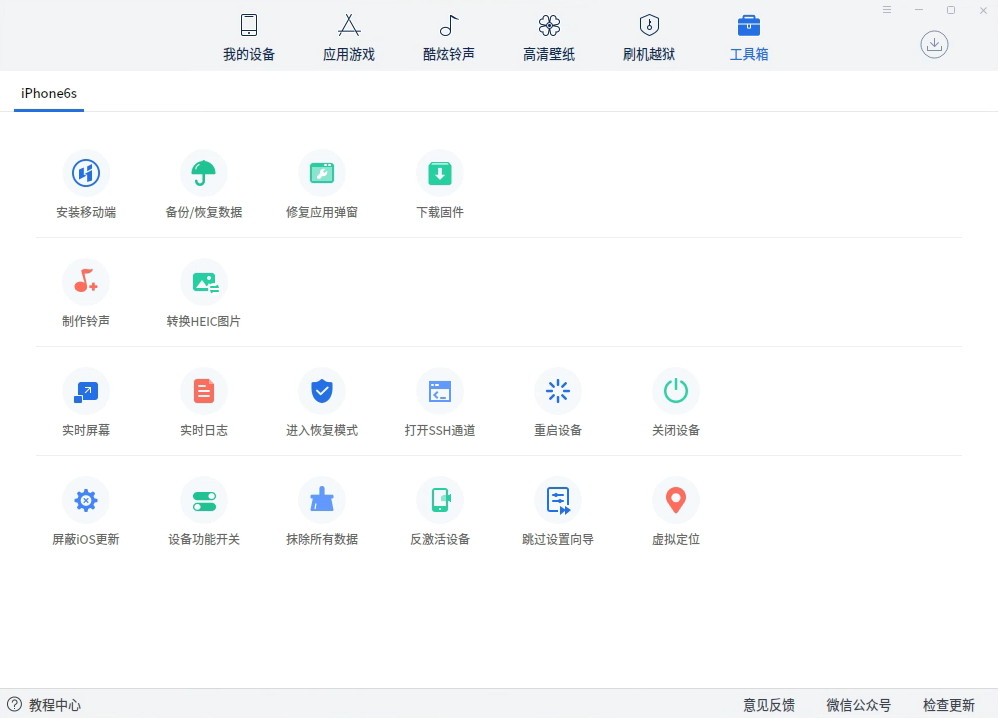Go to the 刷机越狱 tab
The height and width of the screenshot is (718, 998).
649,38
